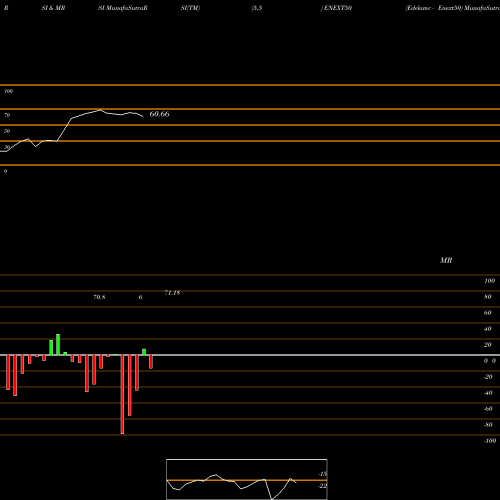Click the -15 label in mini chart

tap(322, 474)
